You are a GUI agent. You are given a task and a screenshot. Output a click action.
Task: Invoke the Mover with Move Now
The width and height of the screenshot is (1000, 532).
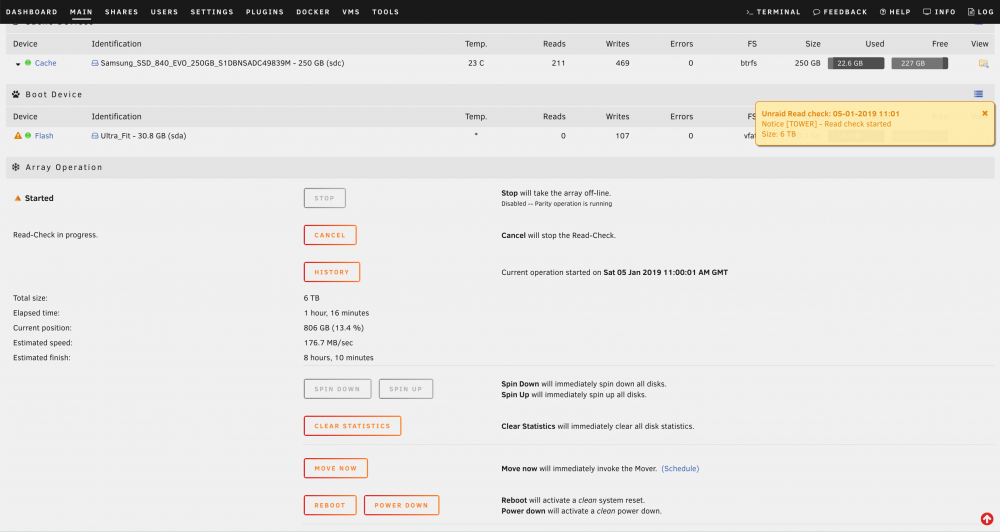(335, 468)
